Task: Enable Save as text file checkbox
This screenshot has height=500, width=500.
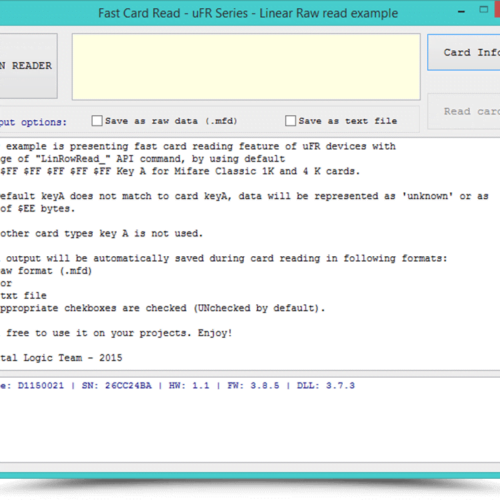Action: tap(290, 121)
